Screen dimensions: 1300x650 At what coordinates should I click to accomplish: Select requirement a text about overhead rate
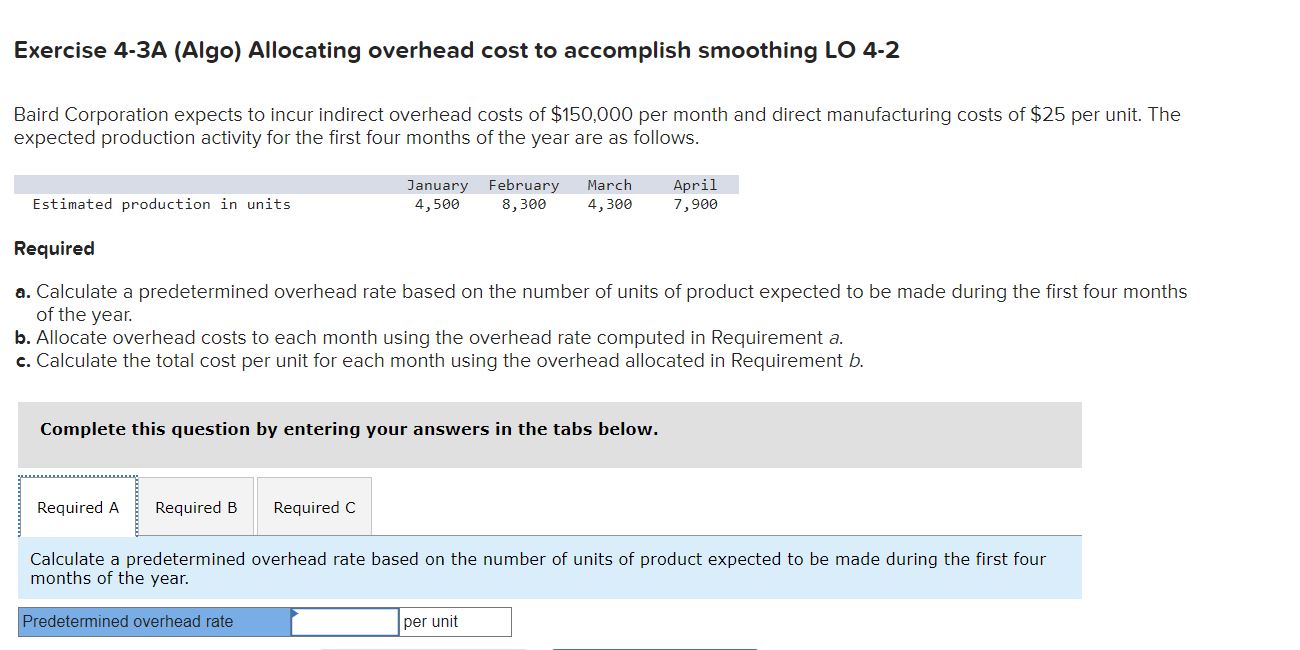pos(600,291)
